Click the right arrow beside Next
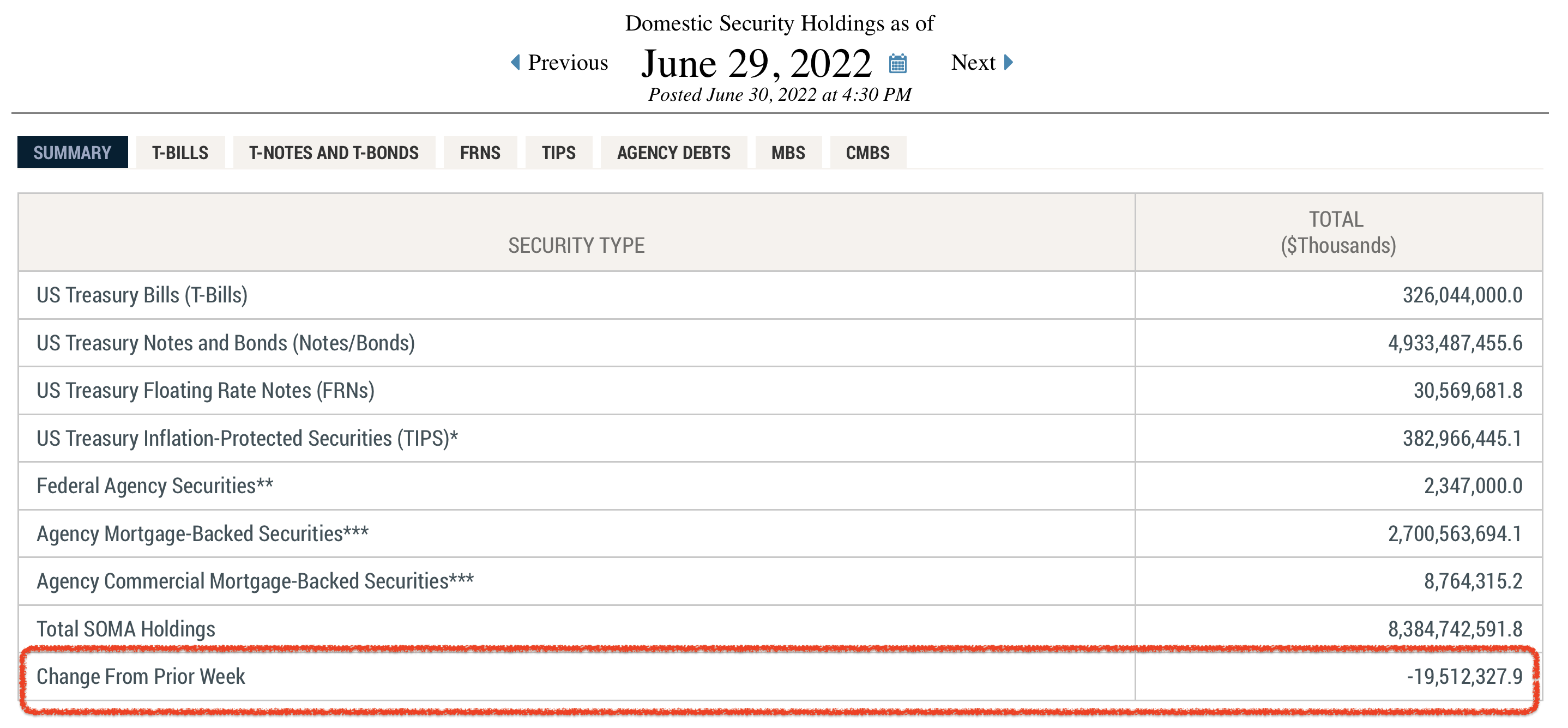The height and width of the screenshot is (728, 1568). (x=1008, y=62)
